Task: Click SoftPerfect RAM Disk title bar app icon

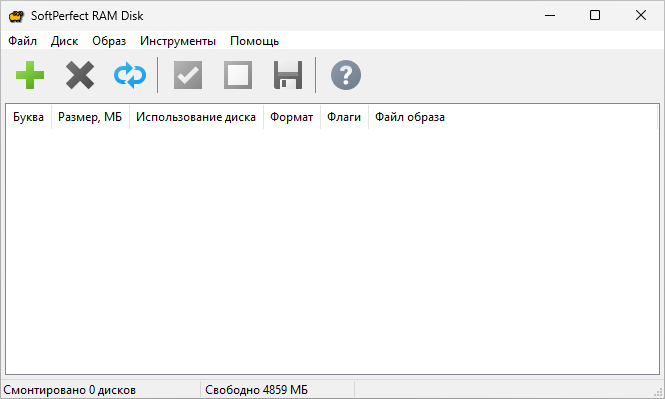Action: [16, 16]
